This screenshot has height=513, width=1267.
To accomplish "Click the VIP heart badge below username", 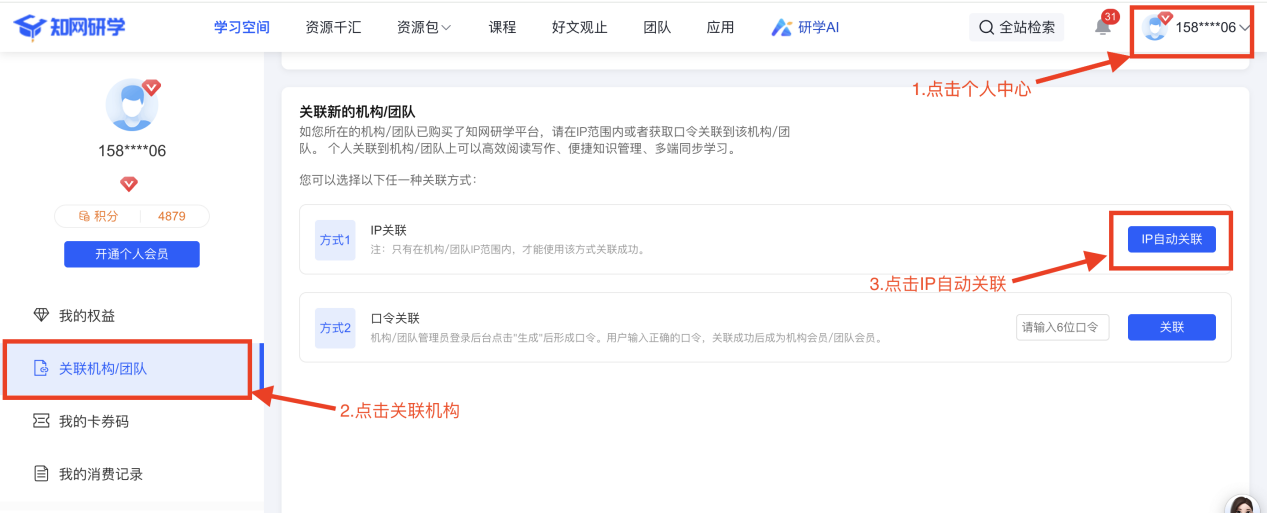I will [x=129, y=184].
